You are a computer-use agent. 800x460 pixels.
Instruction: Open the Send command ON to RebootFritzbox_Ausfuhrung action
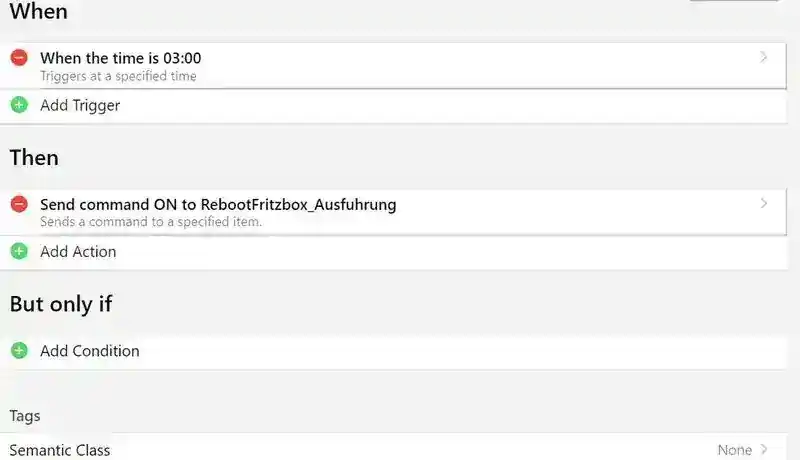pos(218,204)
